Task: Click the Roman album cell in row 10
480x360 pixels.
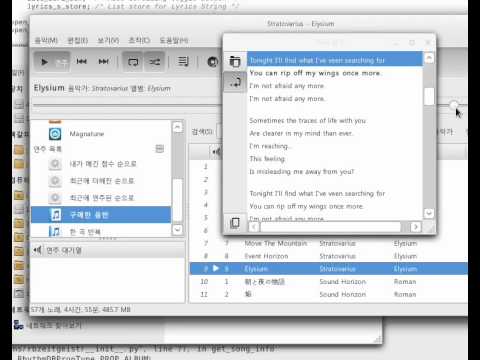Action: pyautogui.click(x=405, y=282)
